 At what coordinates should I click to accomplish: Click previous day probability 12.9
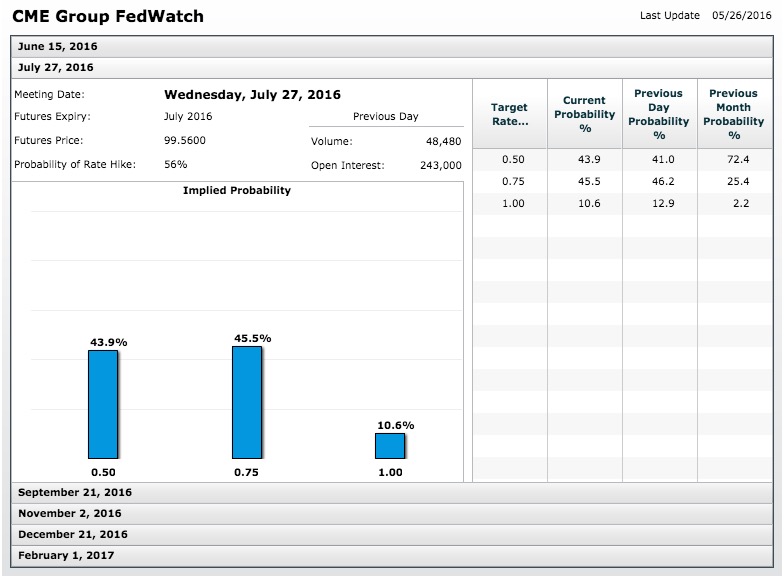coord(663,204)
